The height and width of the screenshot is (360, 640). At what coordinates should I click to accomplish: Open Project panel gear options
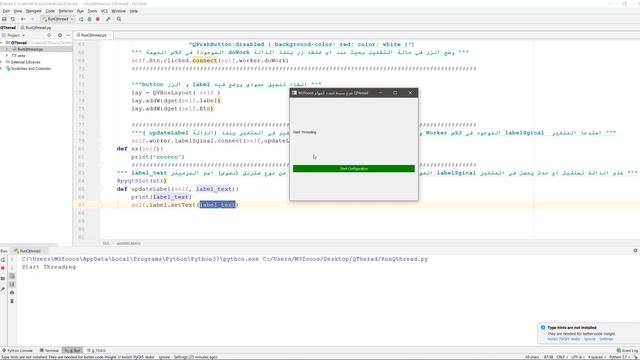(x=60, y=36)
